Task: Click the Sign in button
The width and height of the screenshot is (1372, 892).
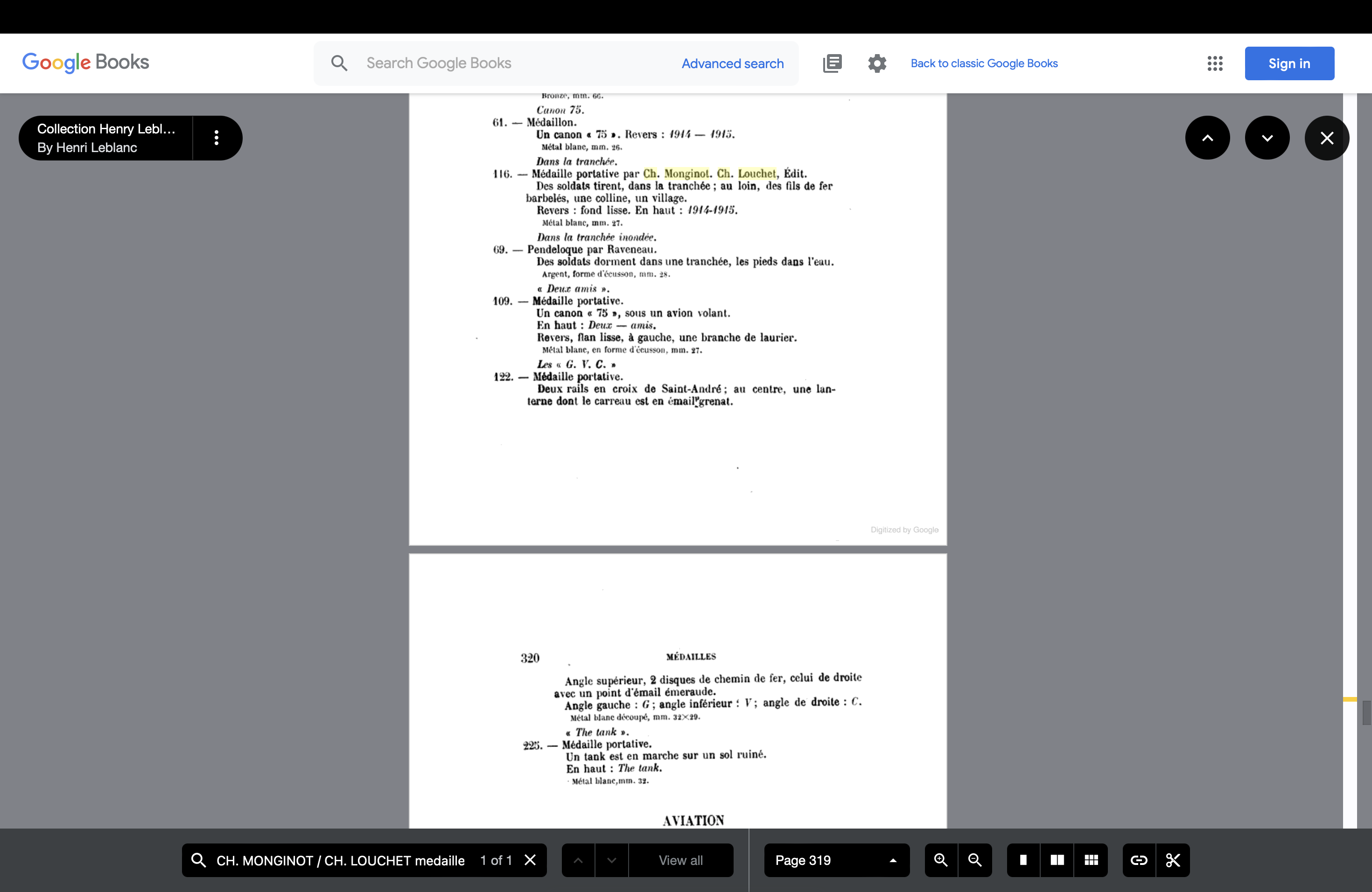Action: (x=1289, y=63)
